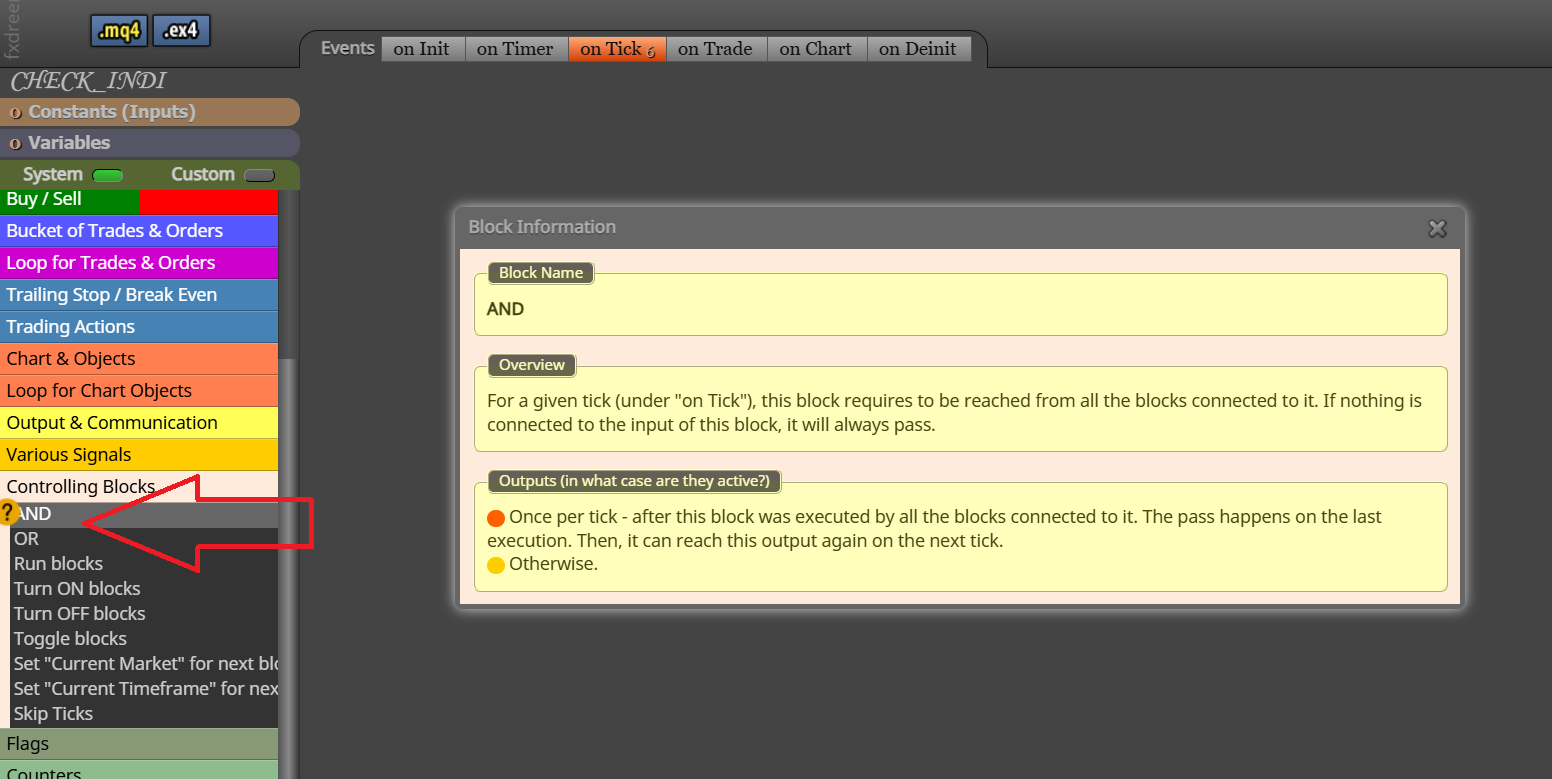Switch to the on Timer event tab
Screen dimensions: 1552x779
[515, 48]
